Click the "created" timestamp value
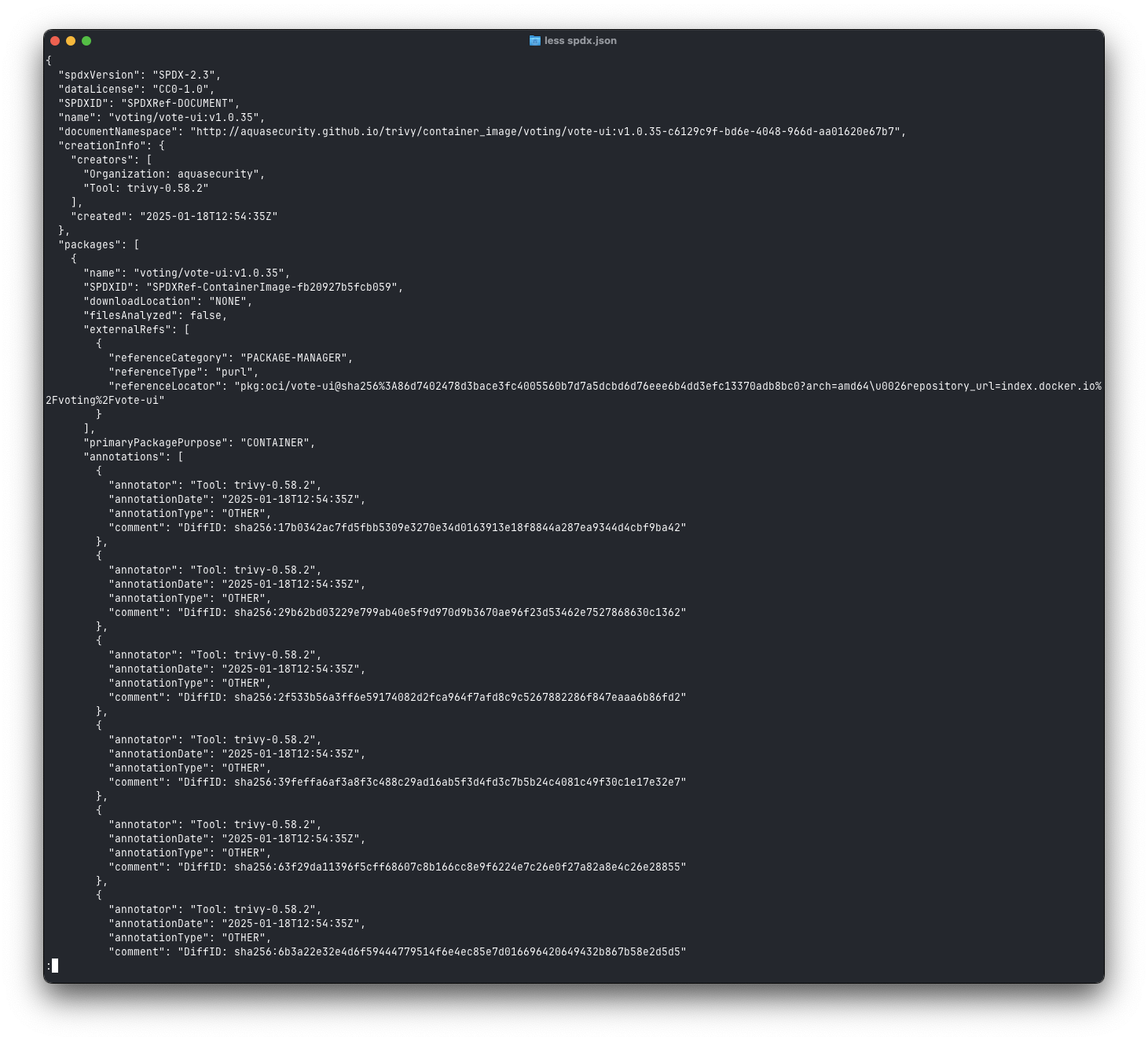 pyautogui.click(x=208, y=217)
